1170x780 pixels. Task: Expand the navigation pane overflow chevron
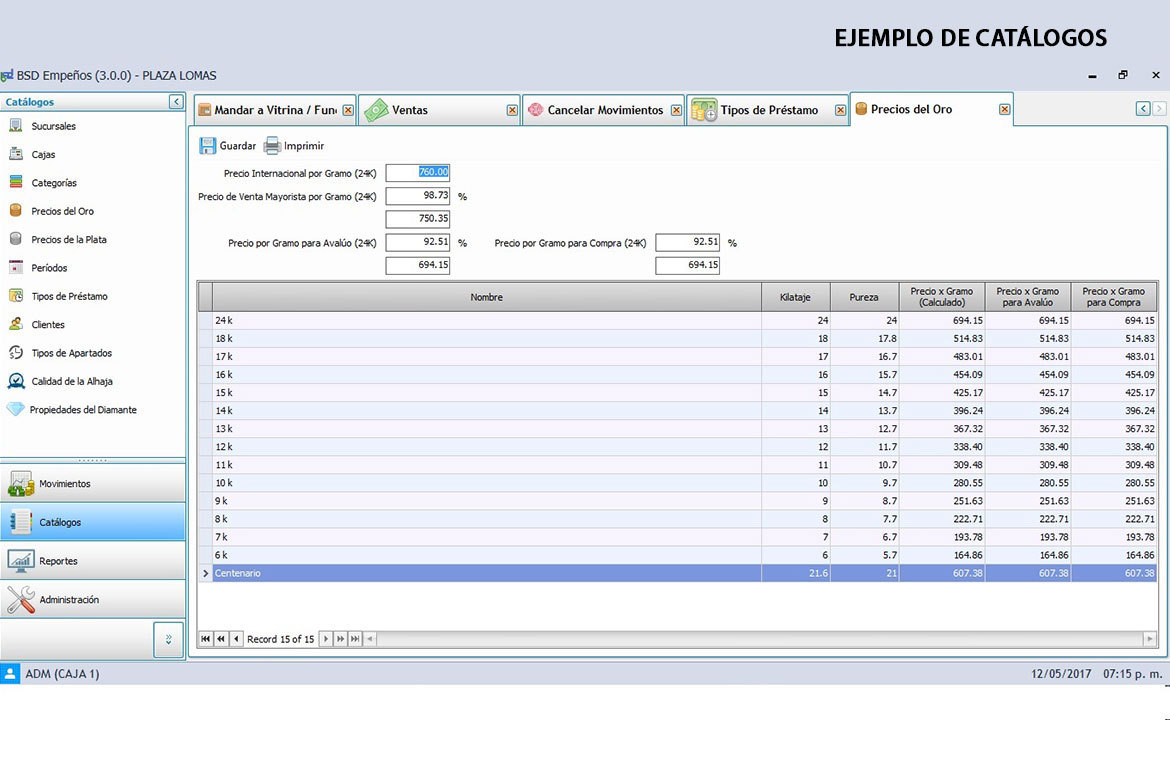(169, 640)
